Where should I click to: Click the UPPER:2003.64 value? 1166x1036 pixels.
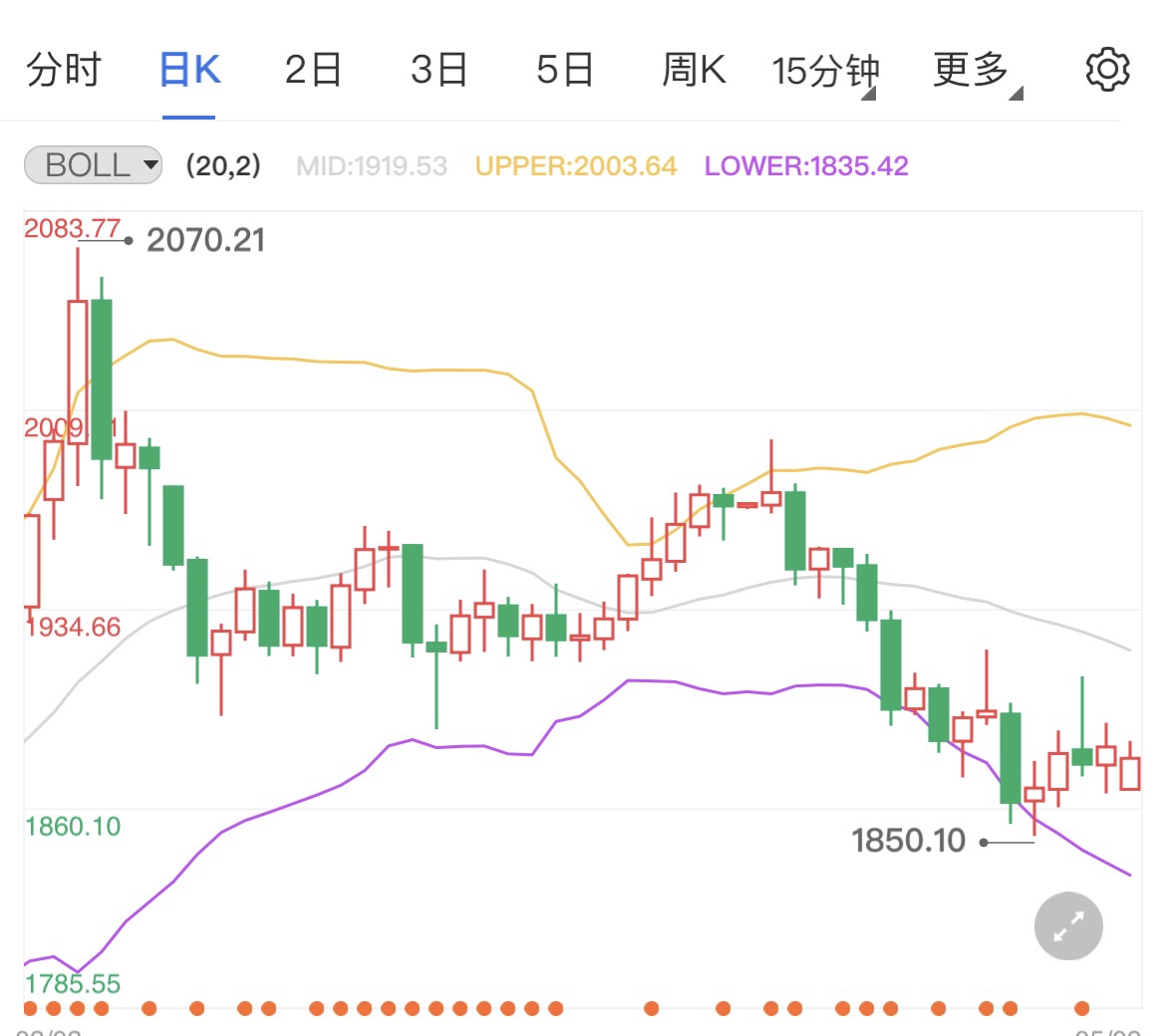point(576,165)
